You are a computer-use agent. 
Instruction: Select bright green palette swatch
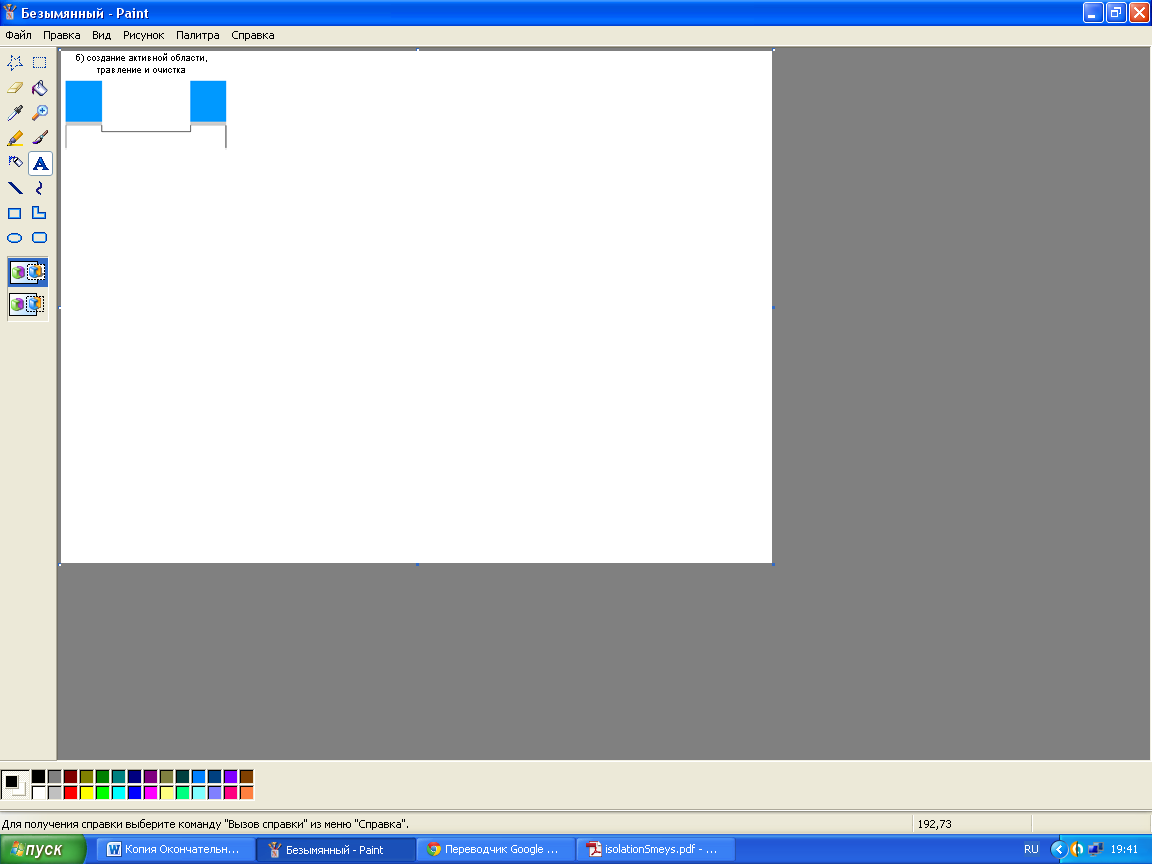(x=103, y=793)
